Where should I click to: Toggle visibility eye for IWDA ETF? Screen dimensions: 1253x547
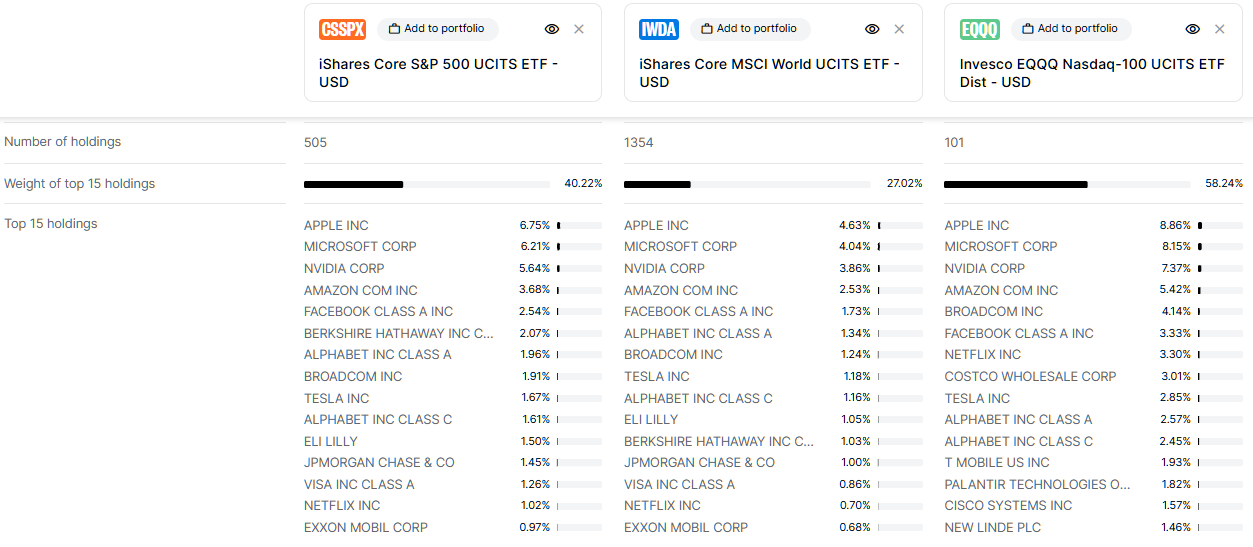click(x=872, y=30)
